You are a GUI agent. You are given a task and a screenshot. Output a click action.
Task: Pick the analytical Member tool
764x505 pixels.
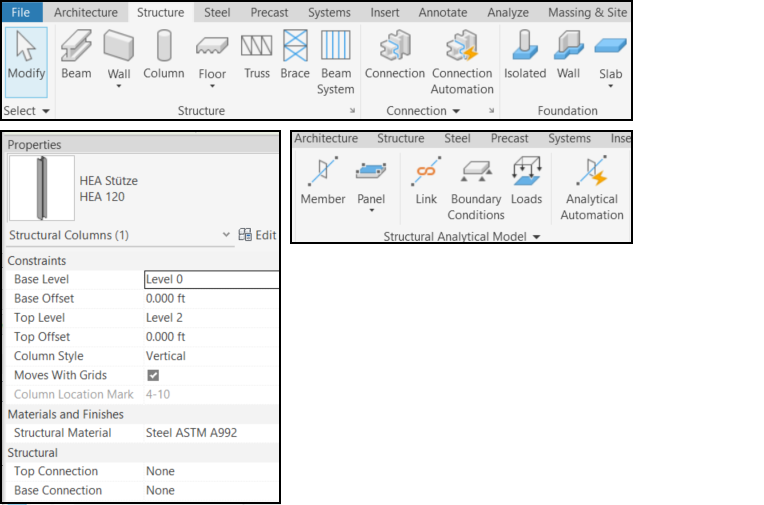(323, 180)
